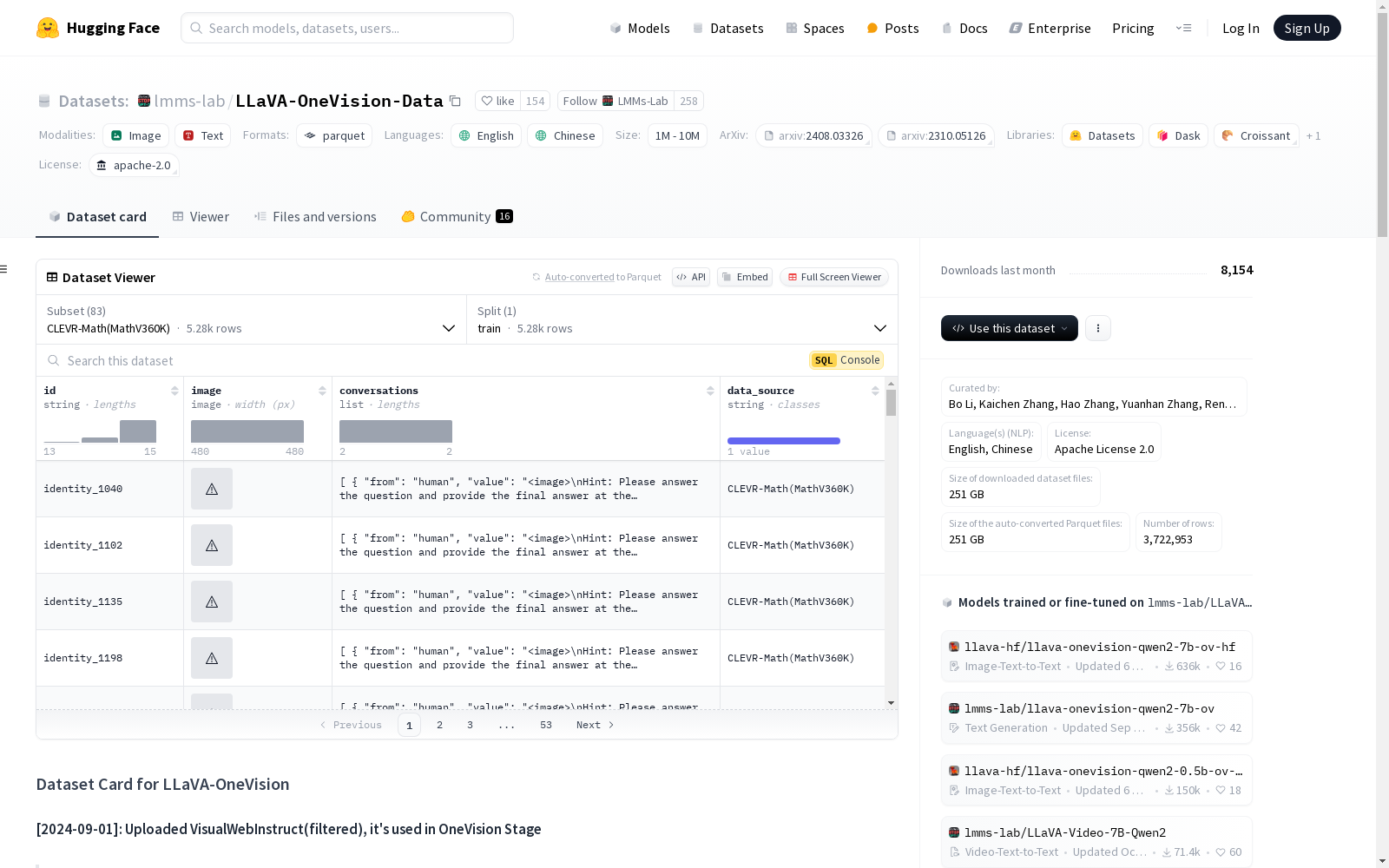Screen dimensions: 1389x868
Task: Click the image warning thumbnail for identity_1198
Action: coord(212,658)
